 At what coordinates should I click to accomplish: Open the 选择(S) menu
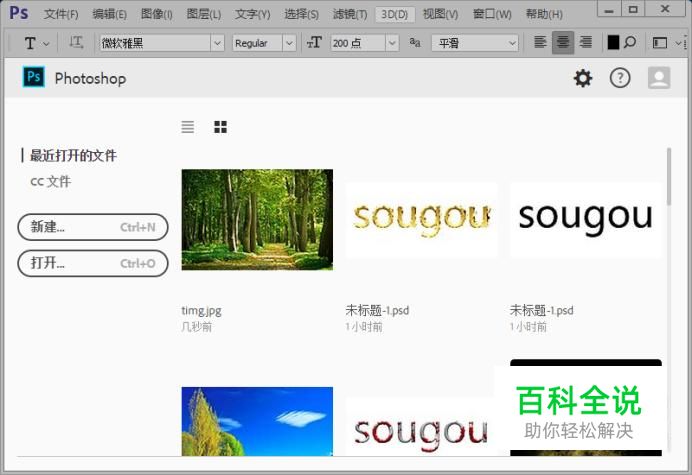(301, 14)
